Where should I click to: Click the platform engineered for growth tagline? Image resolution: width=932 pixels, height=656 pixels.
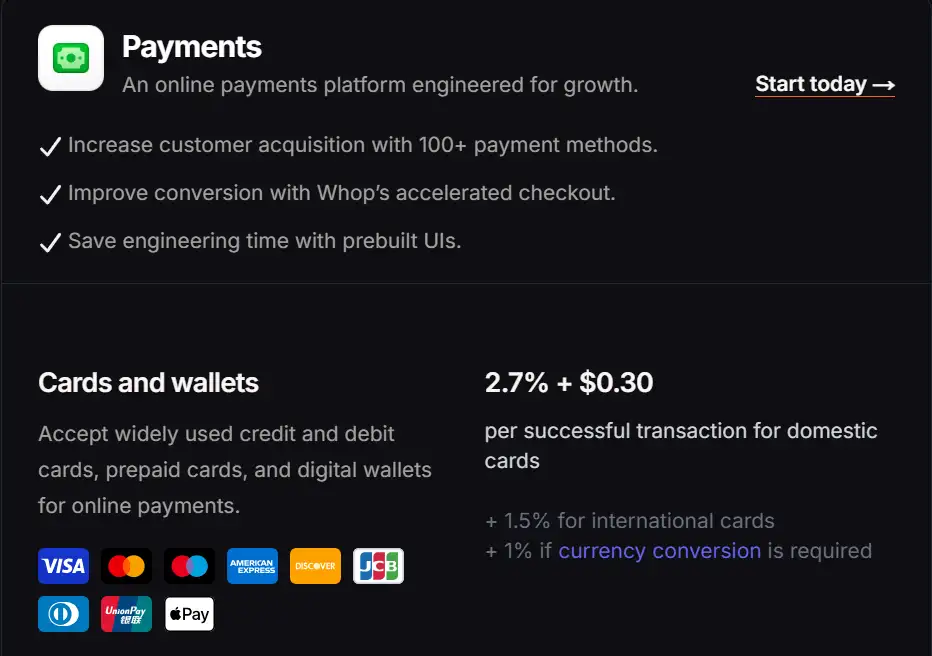click(379, 85)
